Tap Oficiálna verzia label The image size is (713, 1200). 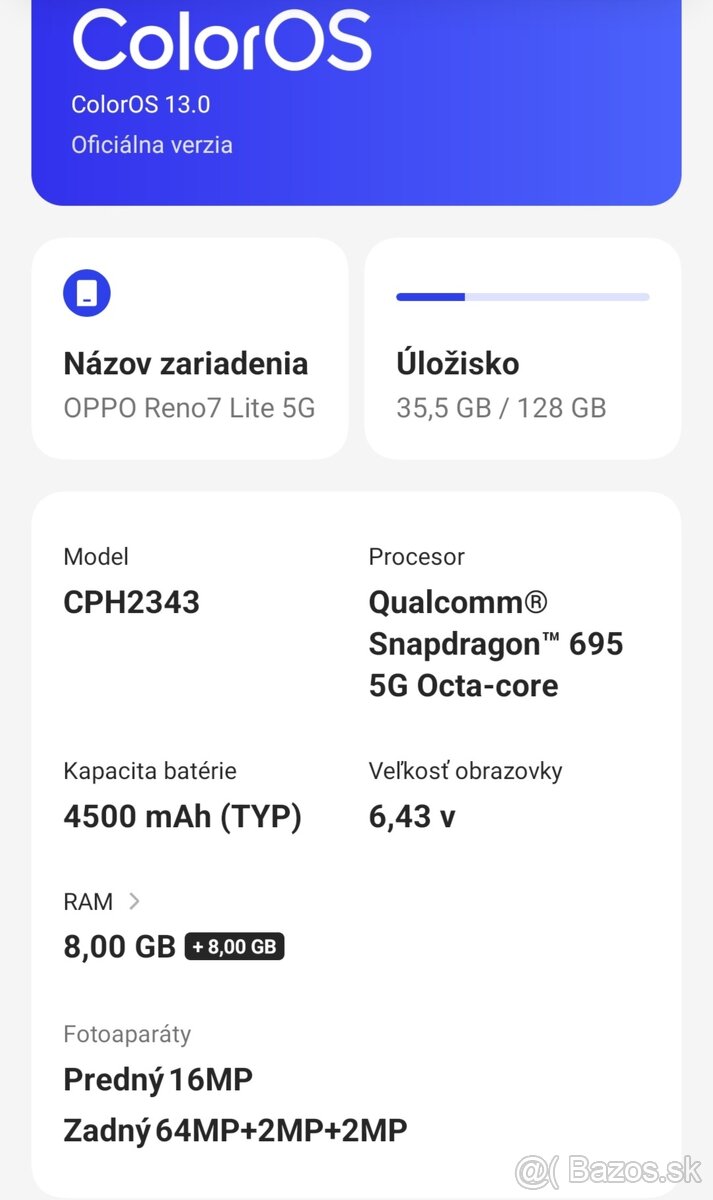[x=152, y=145]
